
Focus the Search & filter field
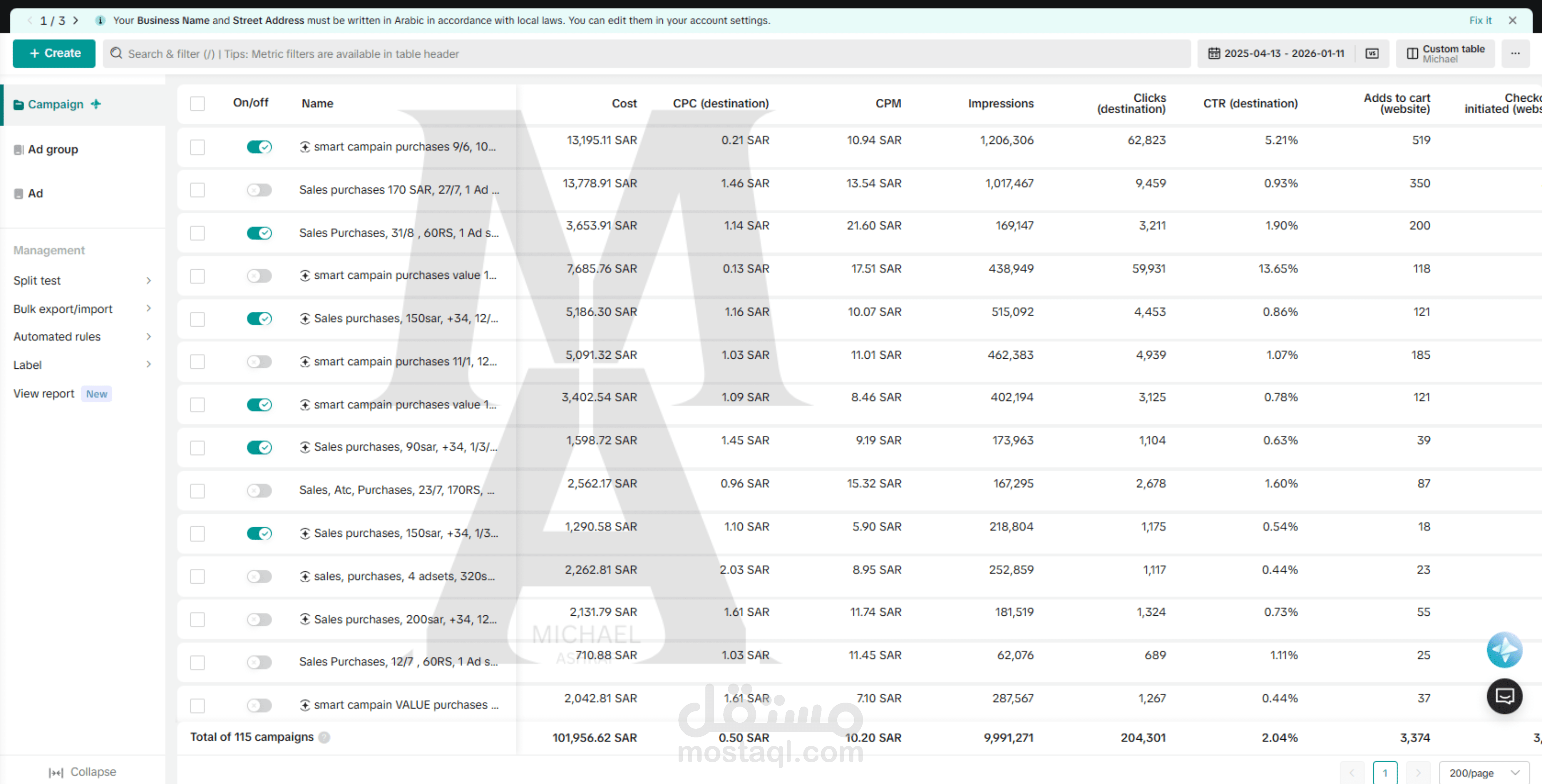coord(647,54)
